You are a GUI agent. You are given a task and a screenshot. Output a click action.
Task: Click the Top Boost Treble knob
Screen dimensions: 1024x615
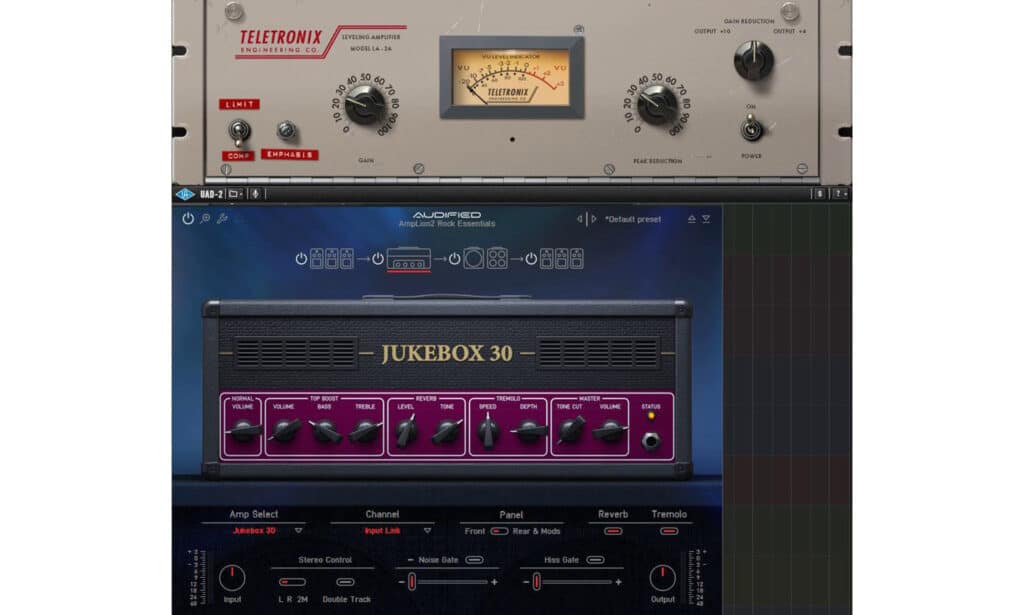[365, 430]
